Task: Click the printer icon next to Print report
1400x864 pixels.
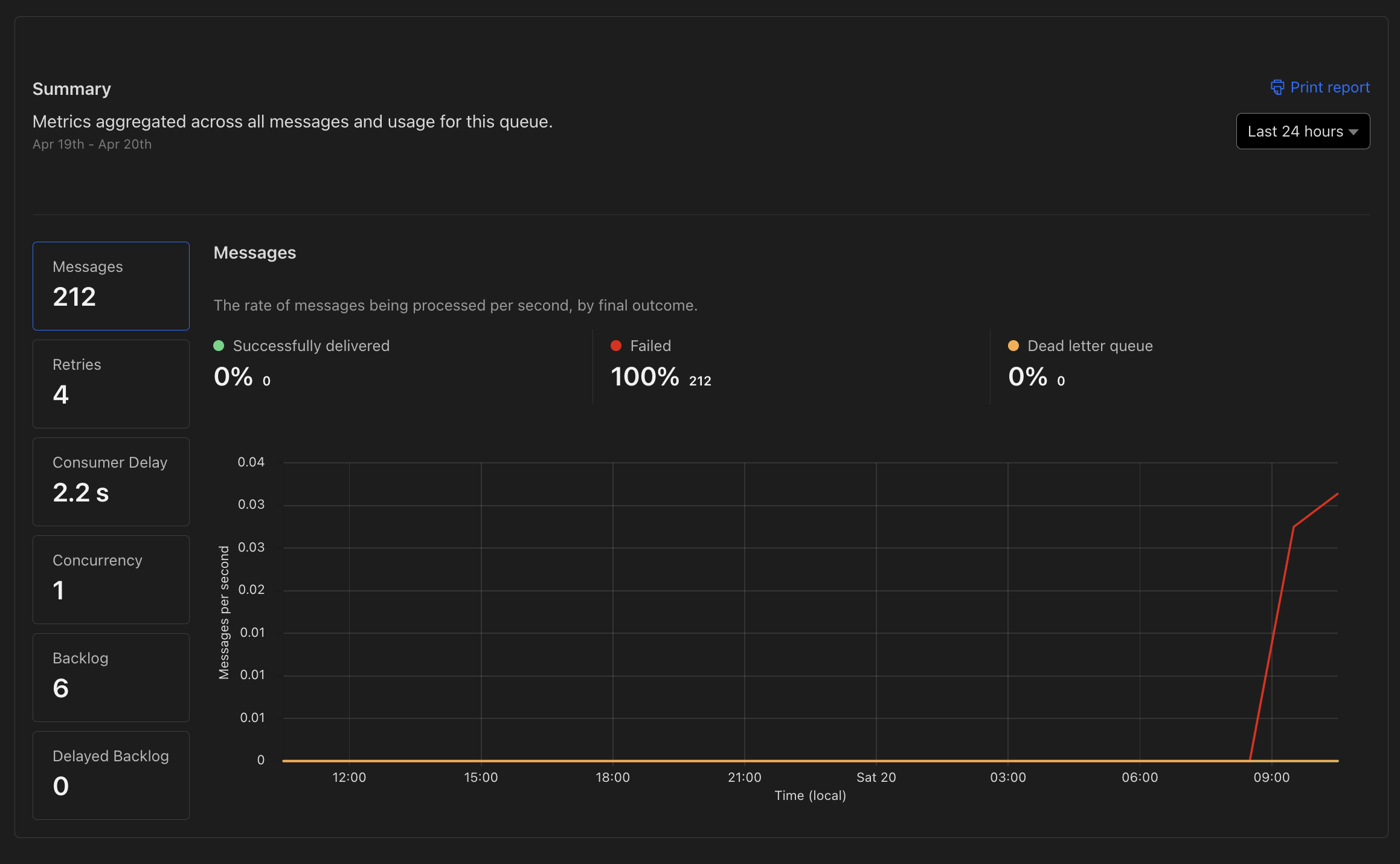Action: [1278, 88]
